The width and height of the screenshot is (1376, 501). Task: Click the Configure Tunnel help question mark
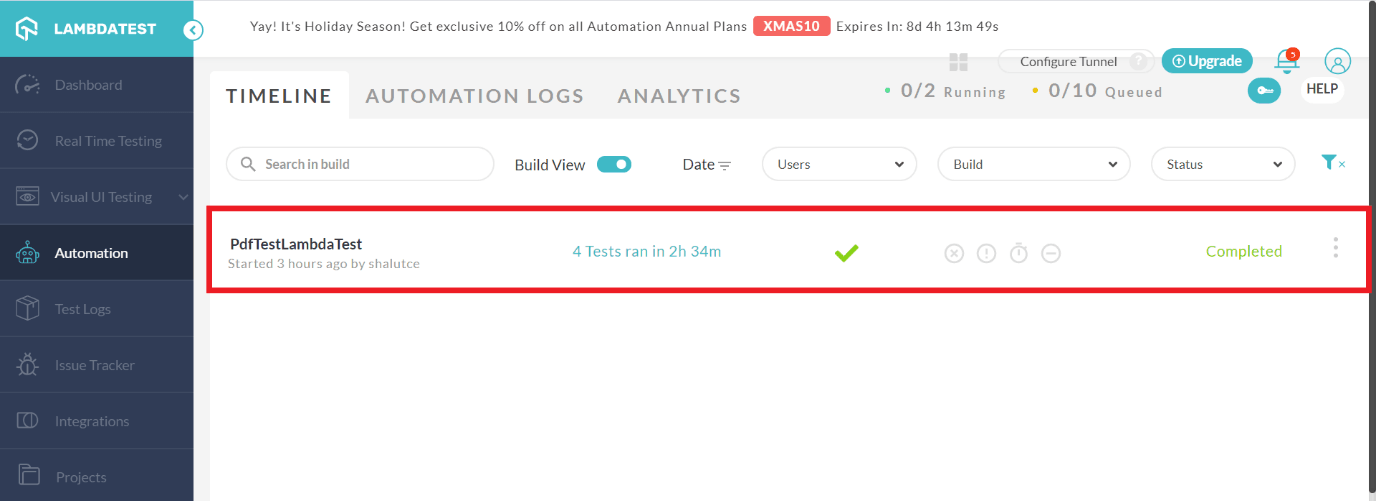tap(1137, 62)
